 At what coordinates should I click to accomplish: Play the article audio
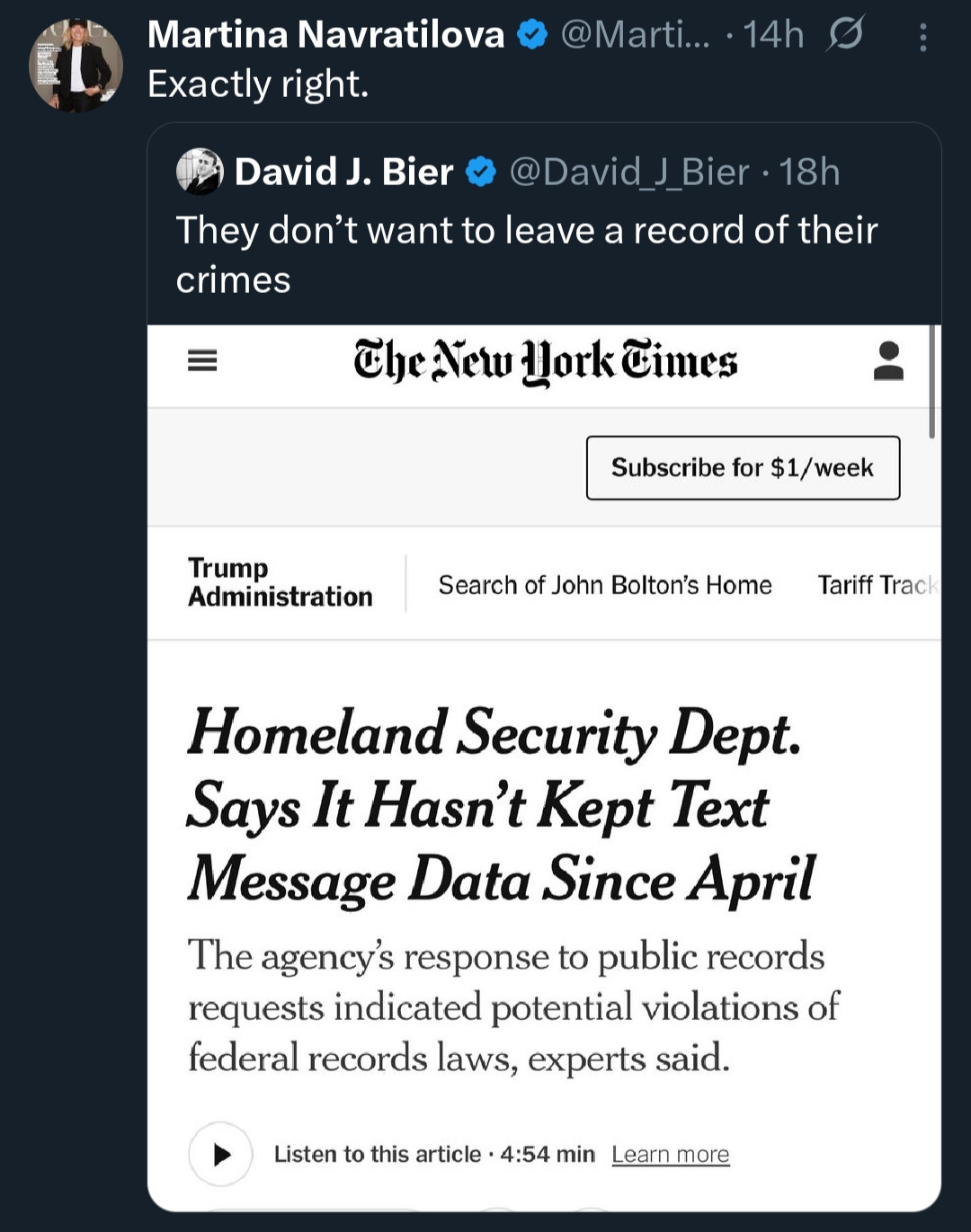pos(220,1154)
